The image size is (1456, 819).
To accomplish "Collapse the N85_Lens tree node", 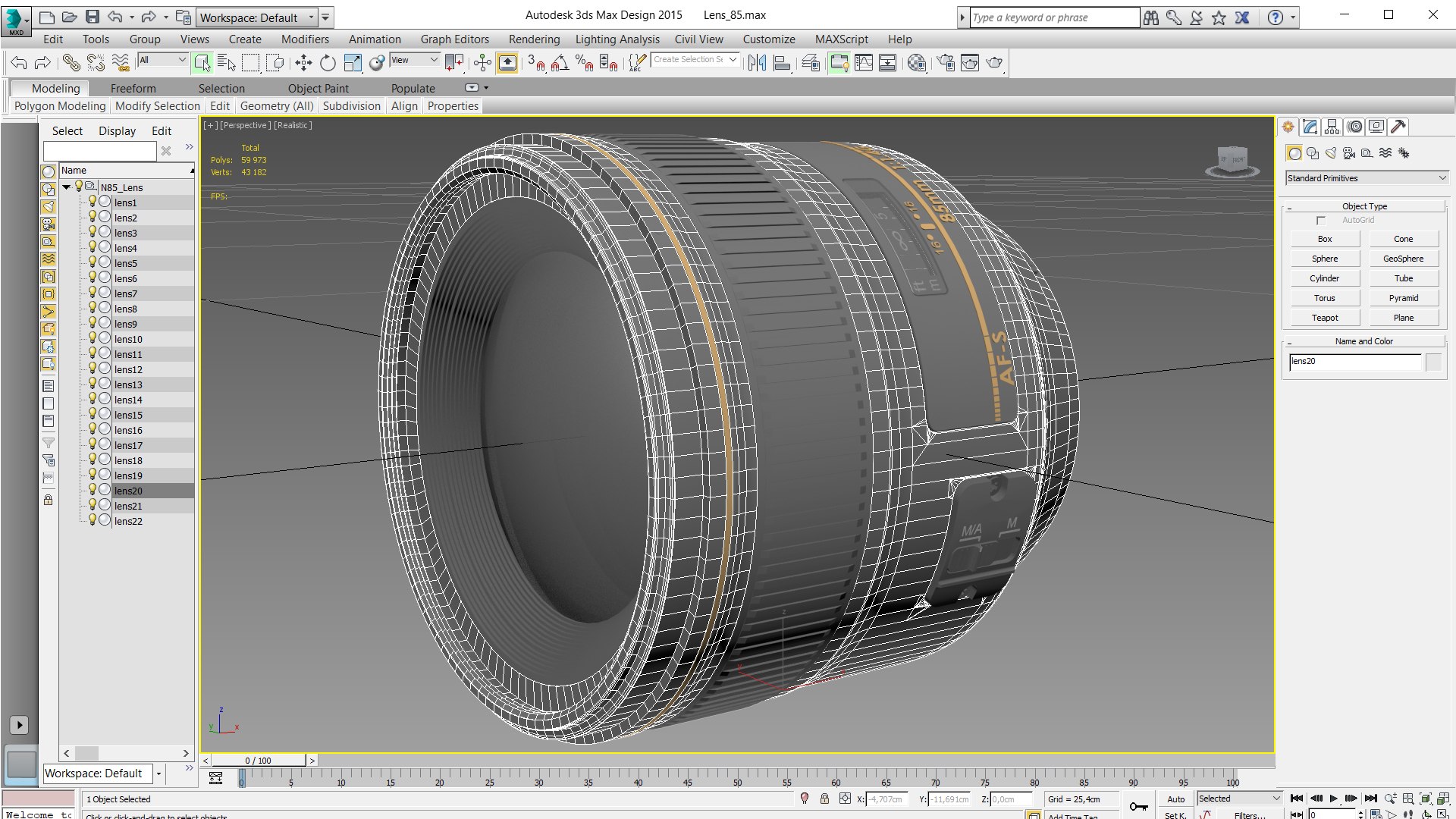I will [67, 187].
